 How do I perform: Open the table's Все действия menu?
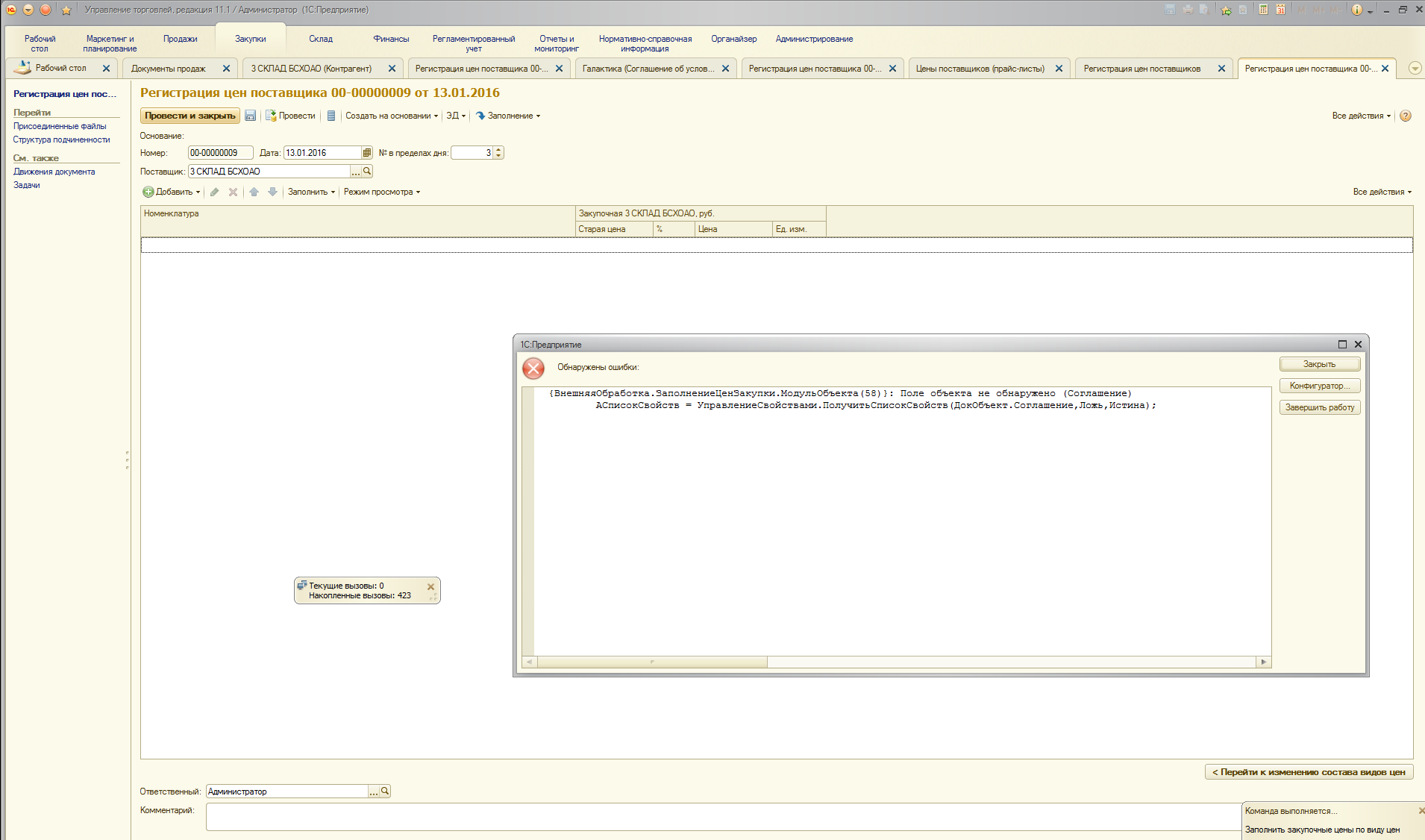click(x=1382, y=192)
